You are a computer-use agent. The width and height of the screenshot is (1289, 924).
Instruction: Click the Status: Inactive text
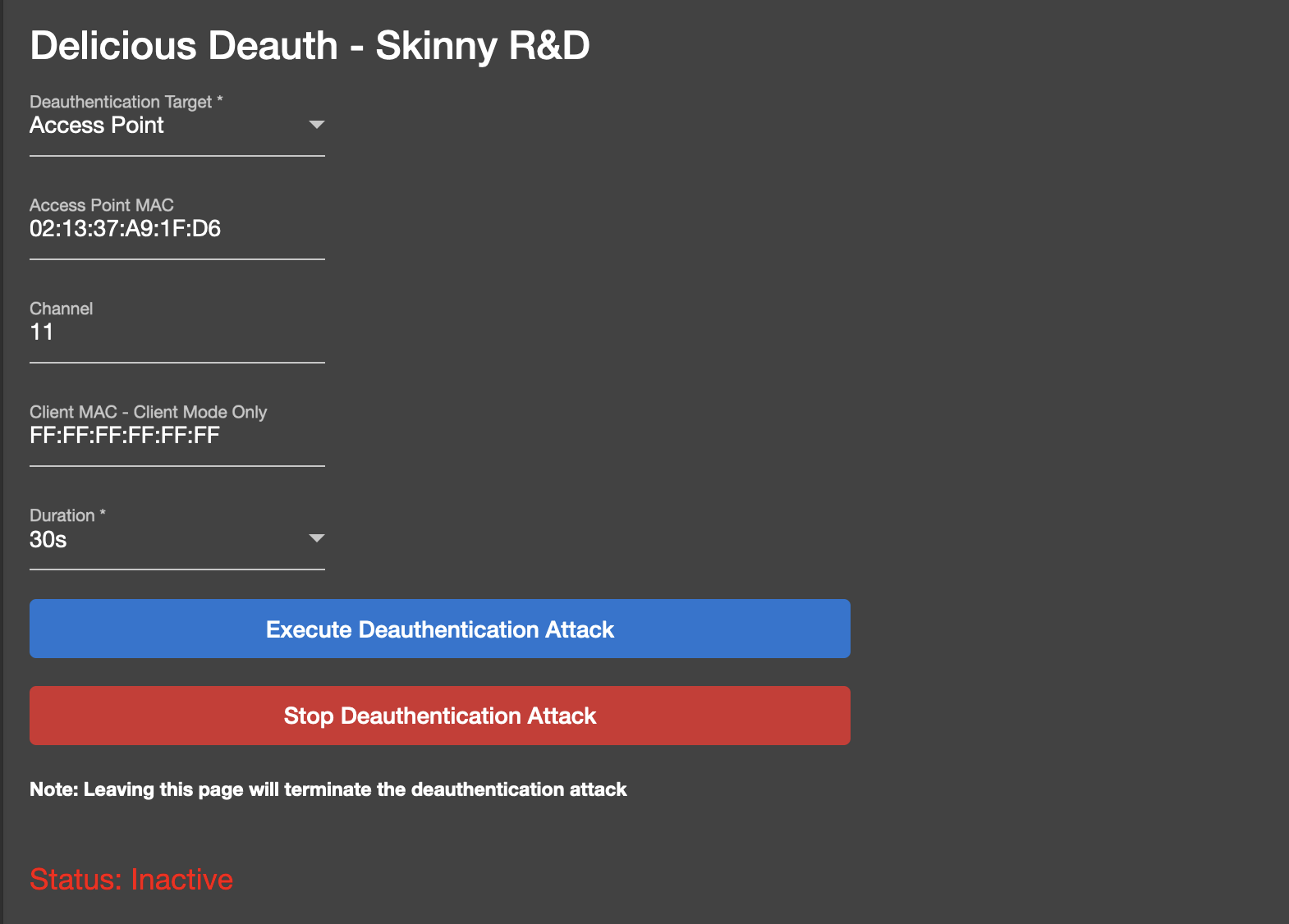[131, 879]
